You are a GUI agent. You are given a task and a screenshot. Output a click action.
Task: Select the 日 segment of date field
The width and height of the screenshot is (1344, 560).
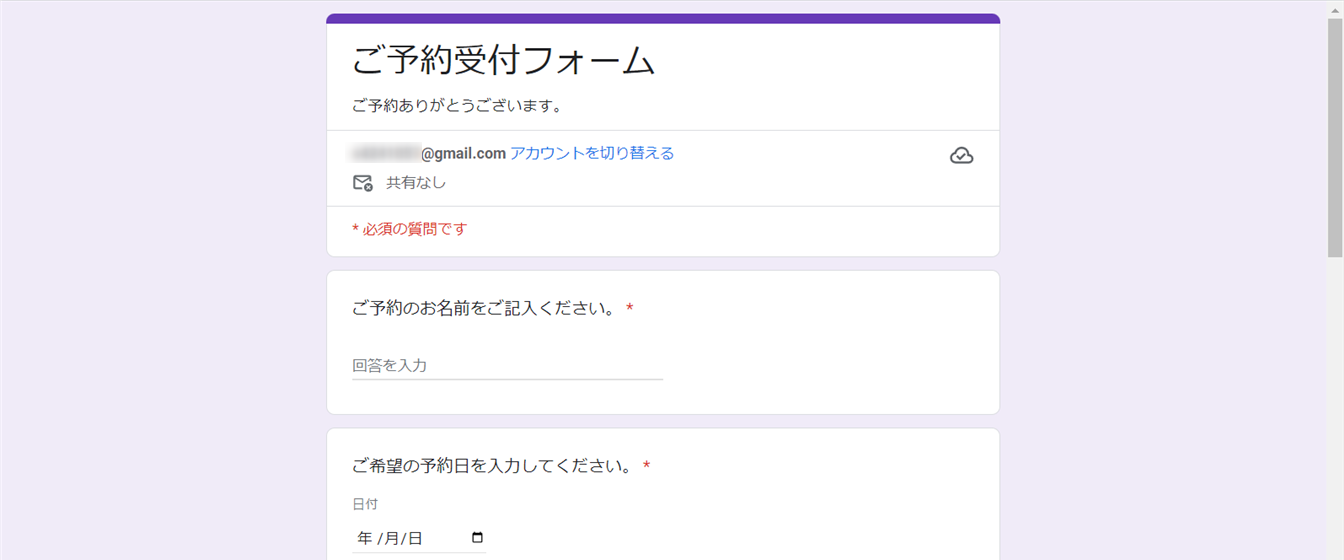tap(414, 538)
